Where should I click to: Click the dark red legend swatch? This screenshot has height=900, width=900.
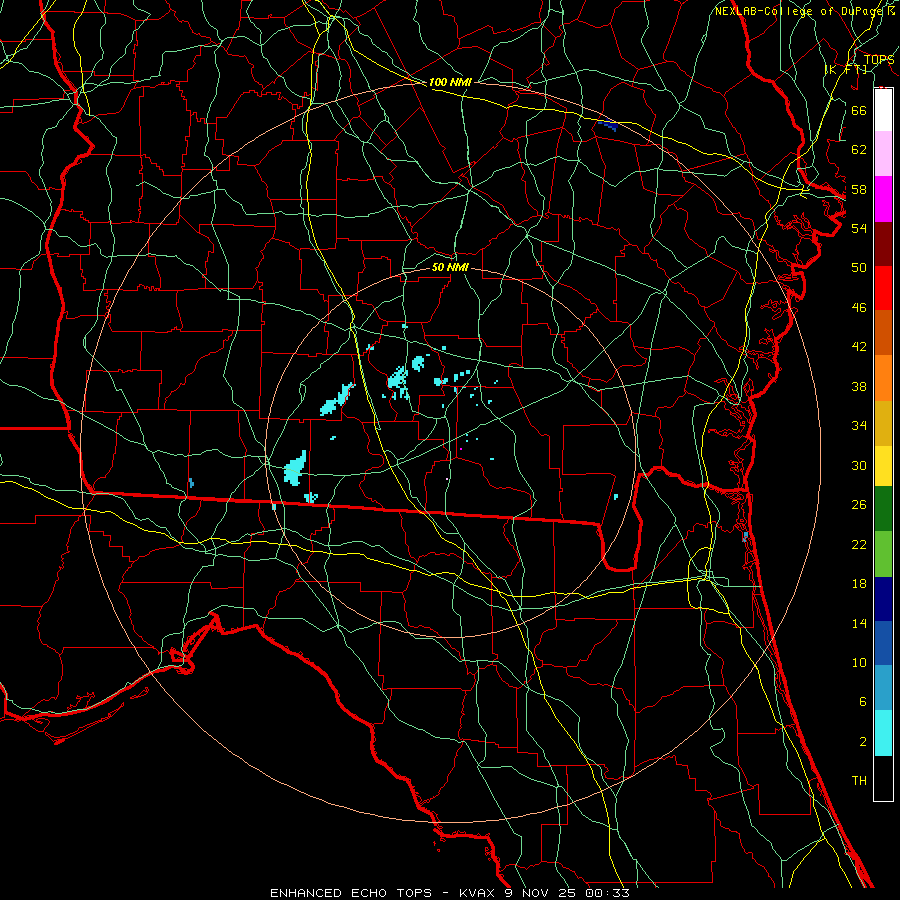point(883,243)
